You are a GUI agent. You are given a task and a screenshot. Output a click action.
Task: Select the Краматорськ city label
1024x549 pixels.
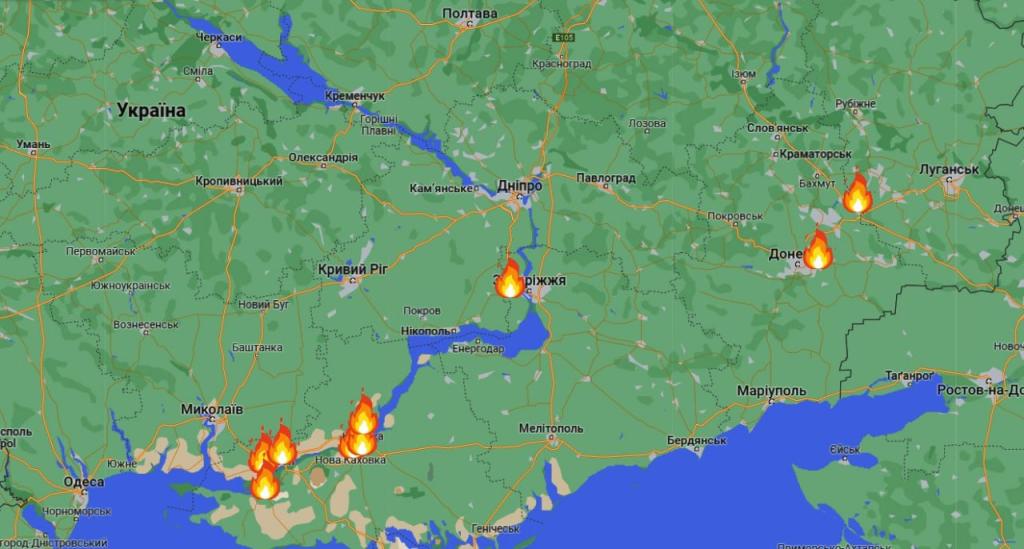coord(816,154)
